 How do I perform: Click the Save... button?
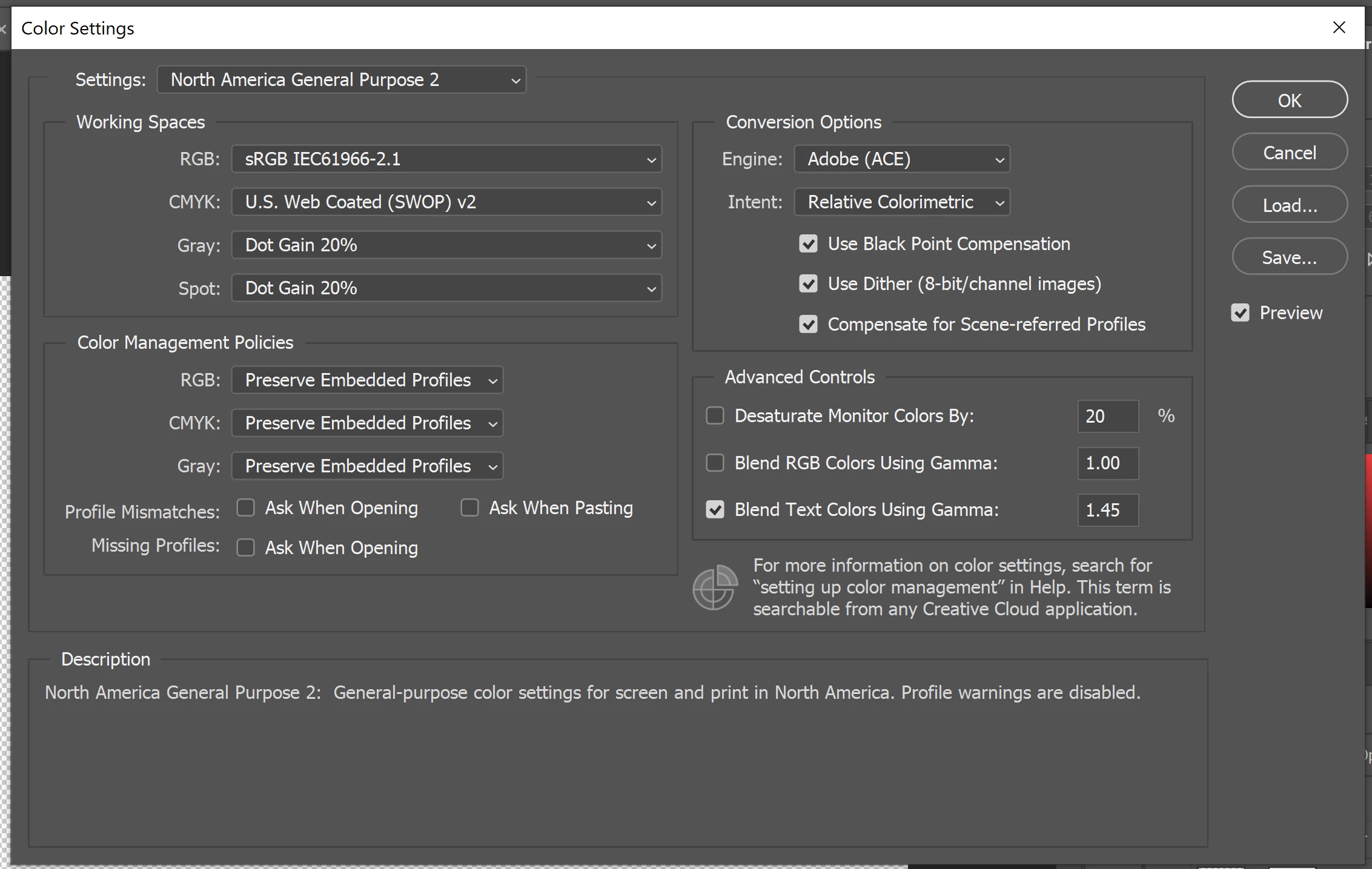tap(1289, 257)
